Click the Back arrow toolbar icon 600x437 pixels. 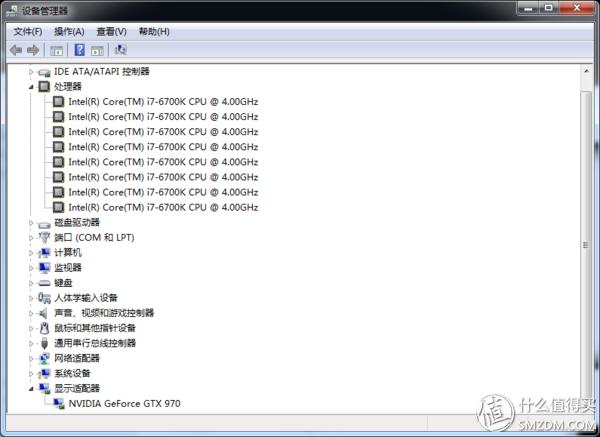point(16,50)
